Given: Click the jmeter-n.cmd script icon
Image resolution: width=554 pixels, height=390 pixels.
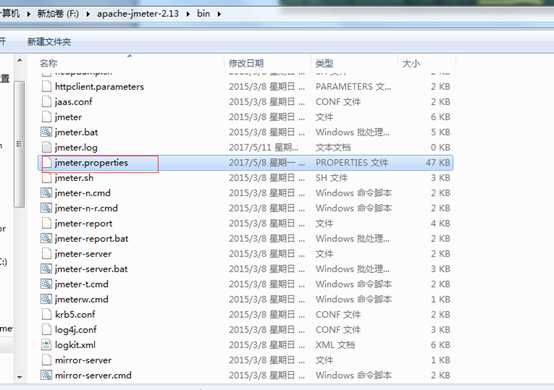Looking at the screenshot, I should coord(46,193).
